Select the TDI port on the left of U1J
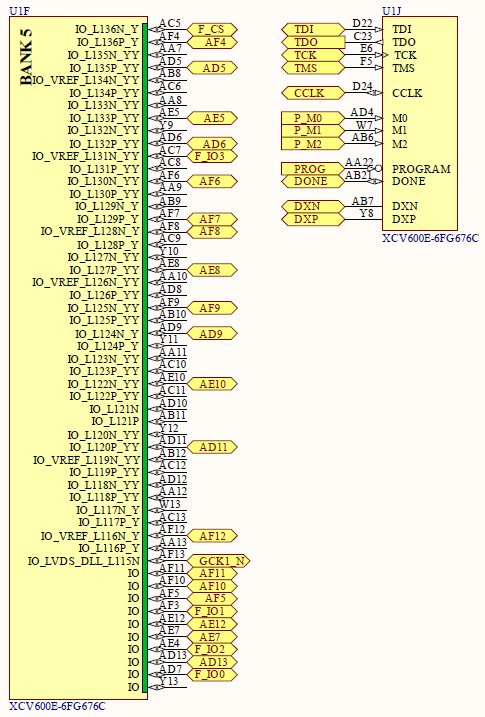The height and width of the screenshot is (717, 485). (313, 30)
